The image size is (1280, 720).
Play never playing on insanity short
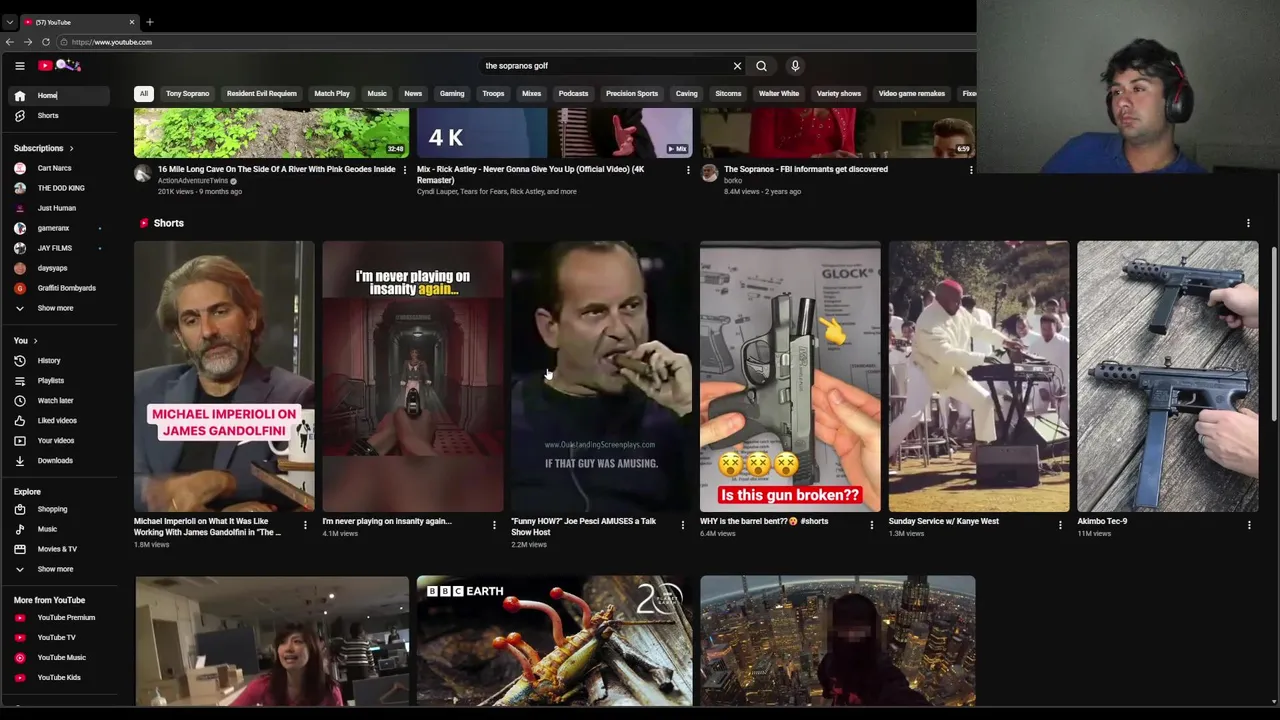click(x=413, y=376)
